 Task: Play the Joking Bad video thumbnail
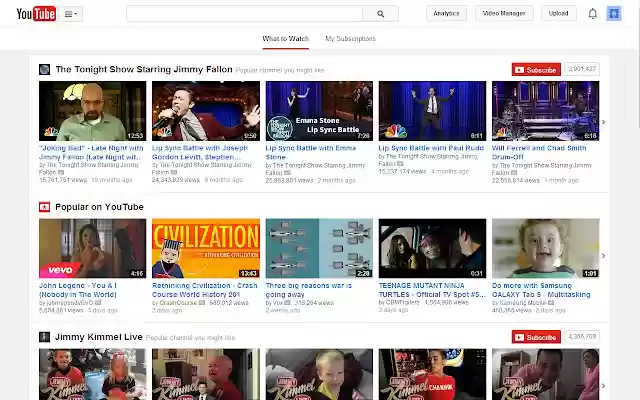(x=92, y=111)
